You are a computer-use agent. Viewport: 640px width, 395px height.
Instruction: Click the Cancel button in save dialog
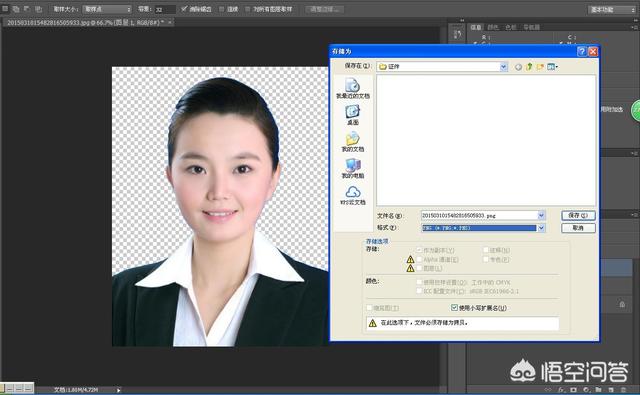pyautogui.click(x=578, y=228)
